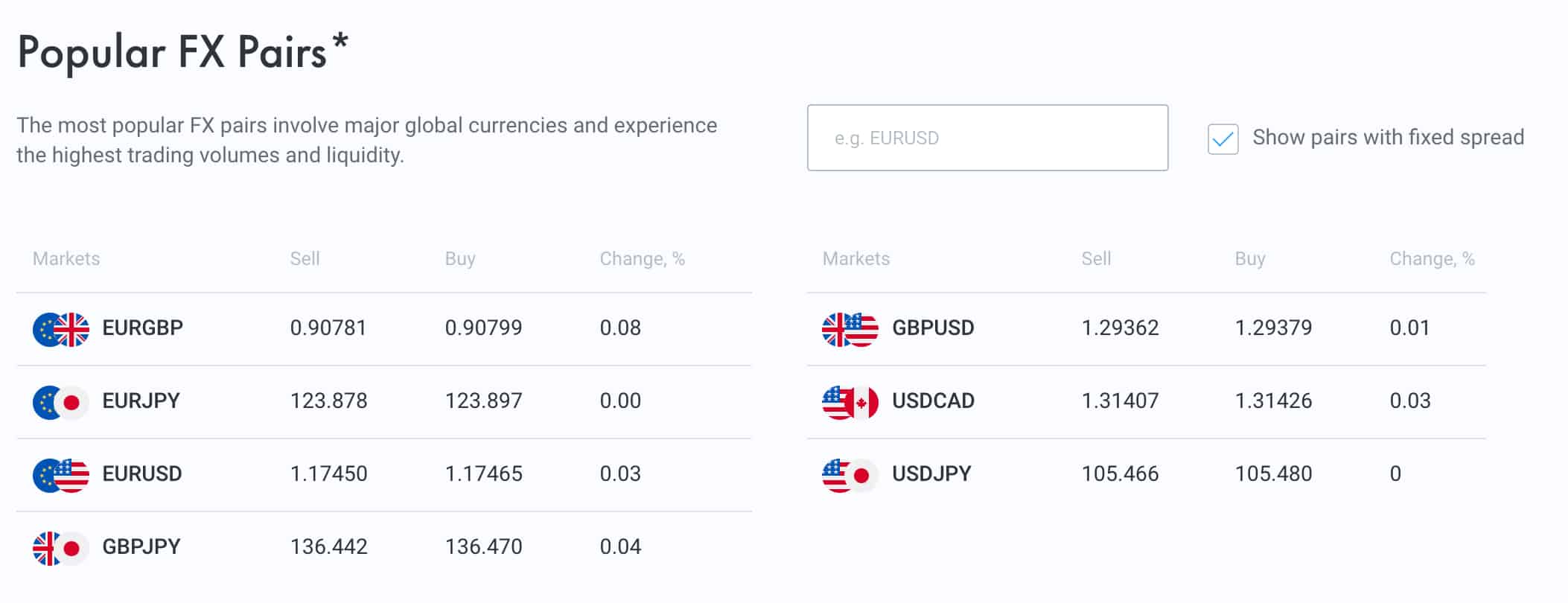The height and width of the screenshot is (603, 1568).
Task: Click the USDCAD flag pair icon
Action: click(850, 402)
